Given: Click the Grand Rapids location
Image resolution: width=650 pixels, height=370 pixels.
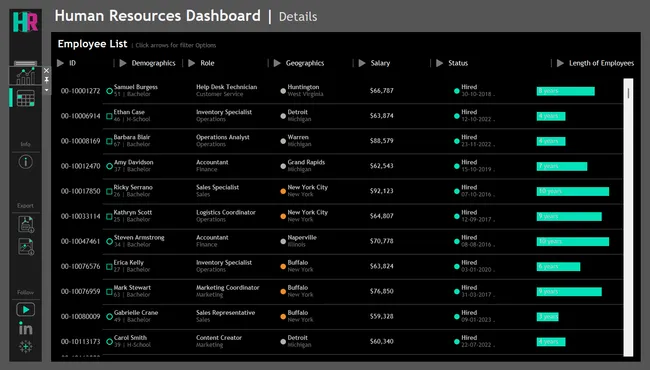Looking at the screenshot, I should point(306,162).
